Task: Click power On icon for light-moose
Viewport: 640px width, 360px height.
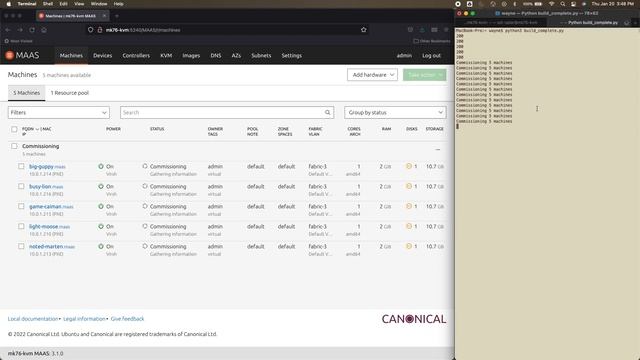Action: point(101,227)
